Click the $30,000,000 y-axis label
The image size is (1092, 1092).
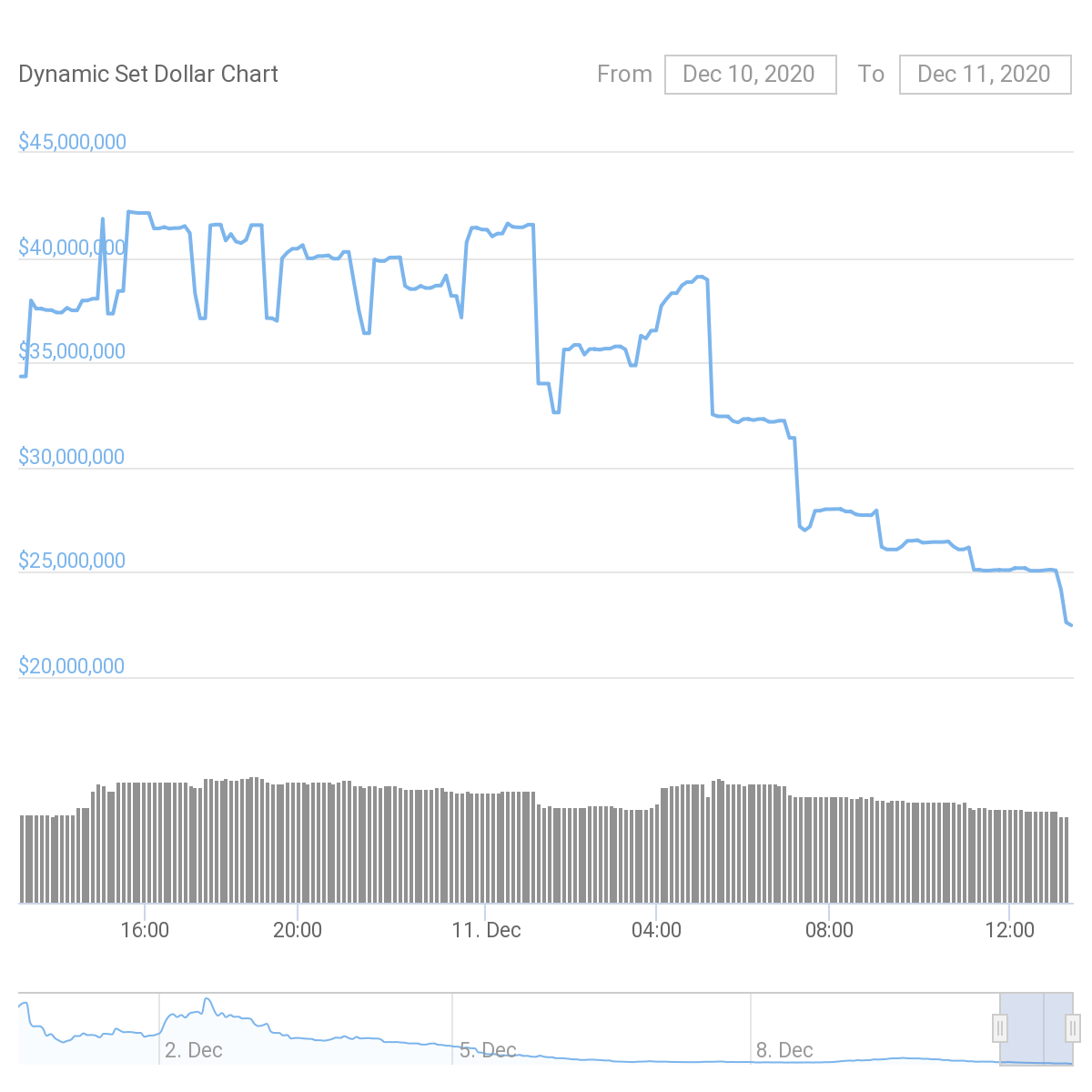click(x=73, y=457)
